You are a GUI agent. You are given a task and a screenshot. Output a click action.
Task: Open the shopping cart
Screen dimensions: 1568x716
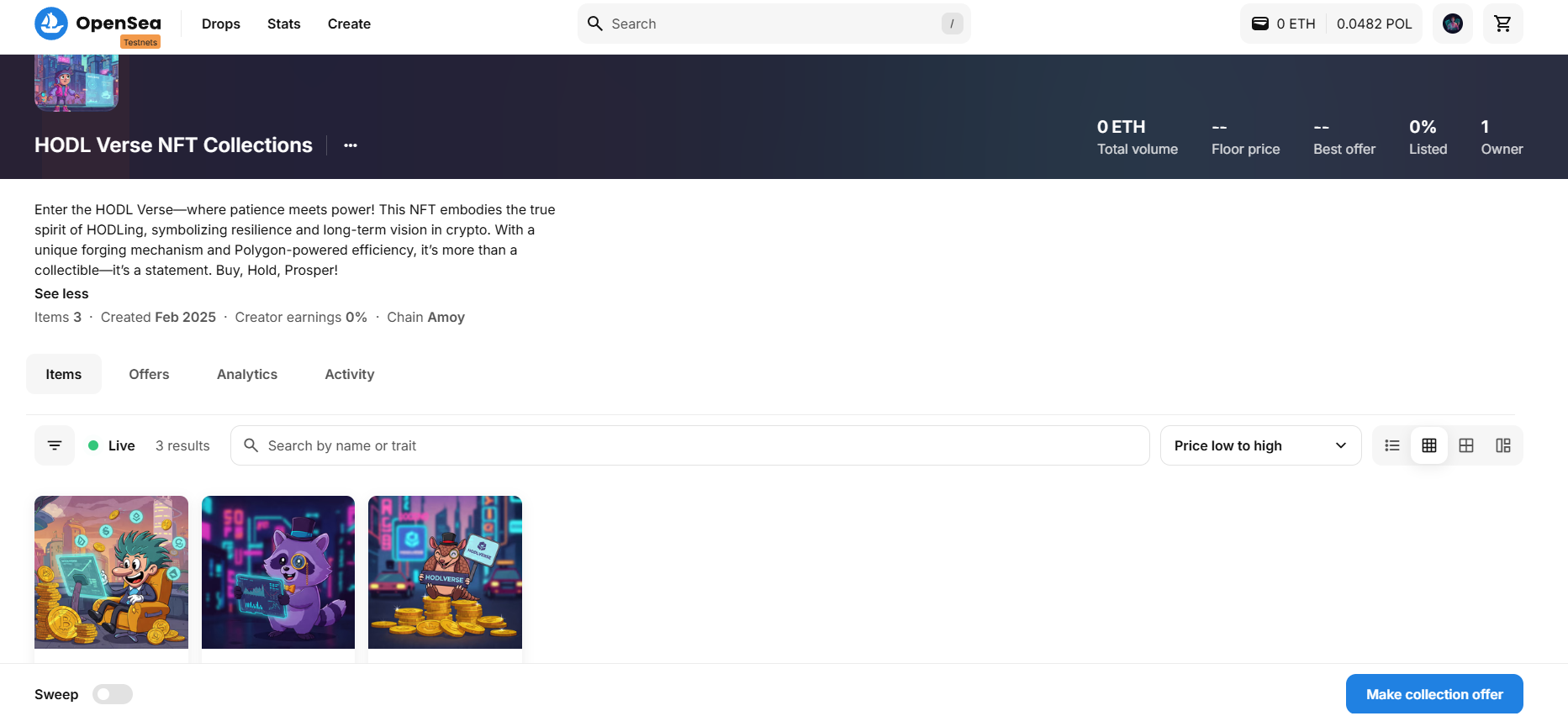(x=1502, y=24)
